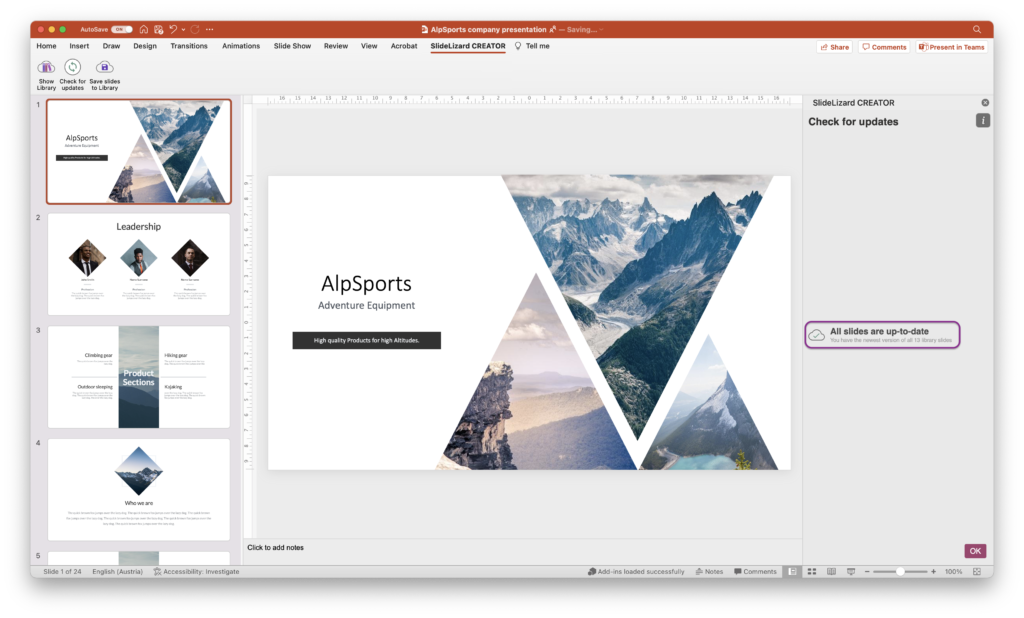Select slide 2 Leadership thumbnail
This screenshot has height=618, width=1024.
138,264
